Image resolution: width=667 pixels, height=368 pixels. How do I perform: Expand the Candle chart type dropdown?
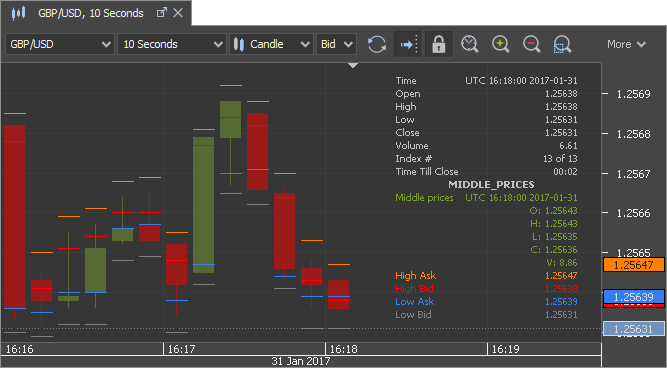coord(271,44)
